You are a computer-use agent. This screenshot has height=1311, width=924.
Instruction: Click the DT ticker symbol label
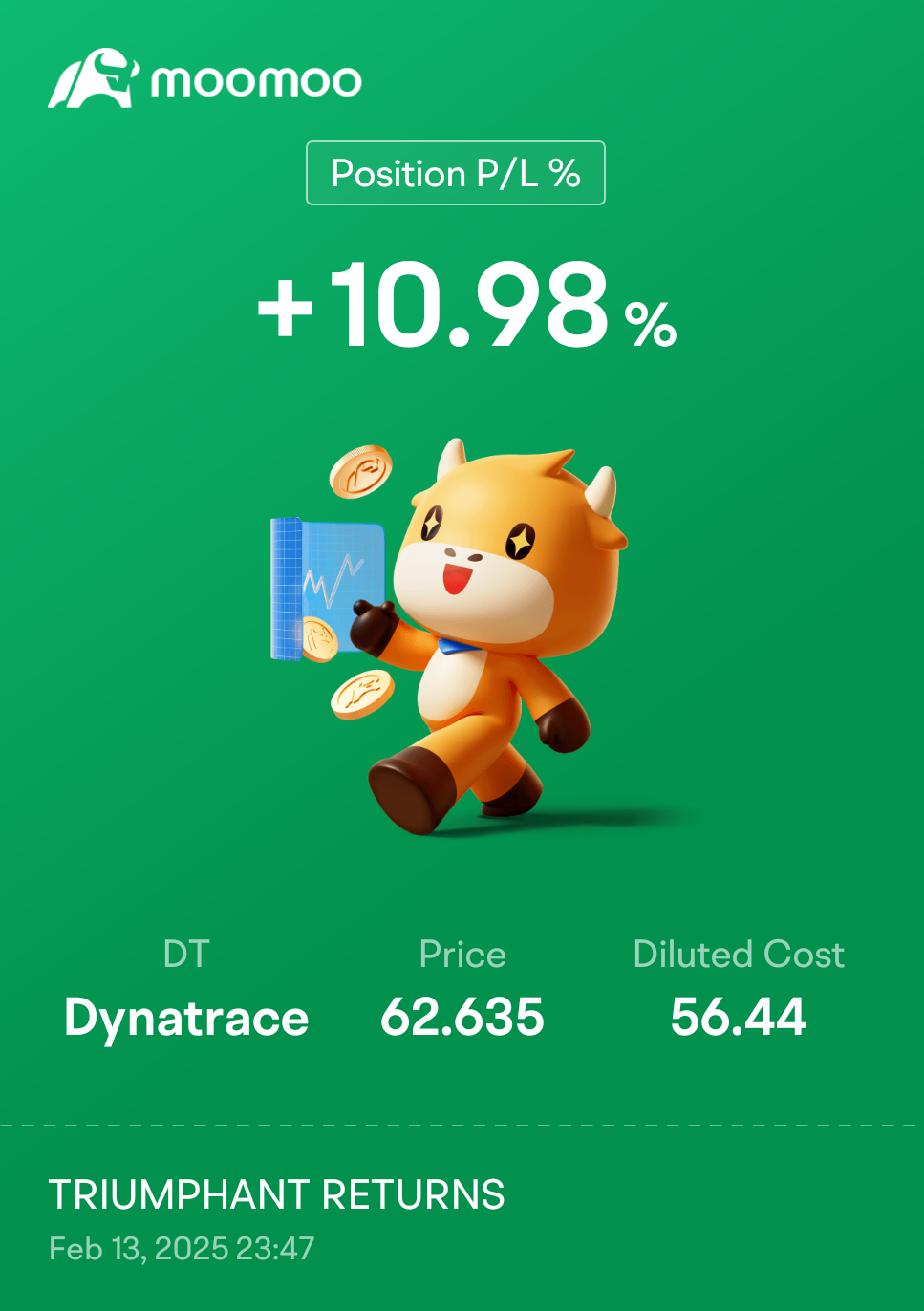pos(186,955)
